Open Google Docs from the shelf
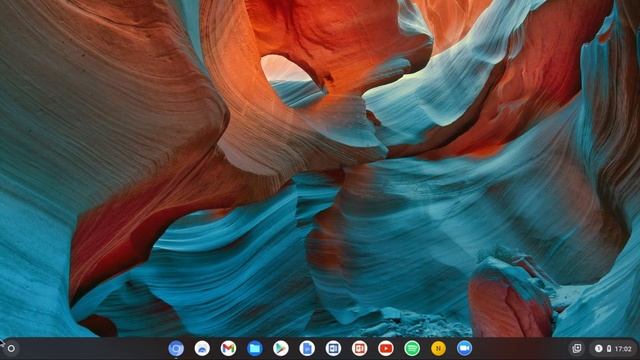The height and width of the screenshot is (360, 640). click(x=307, y=349)
